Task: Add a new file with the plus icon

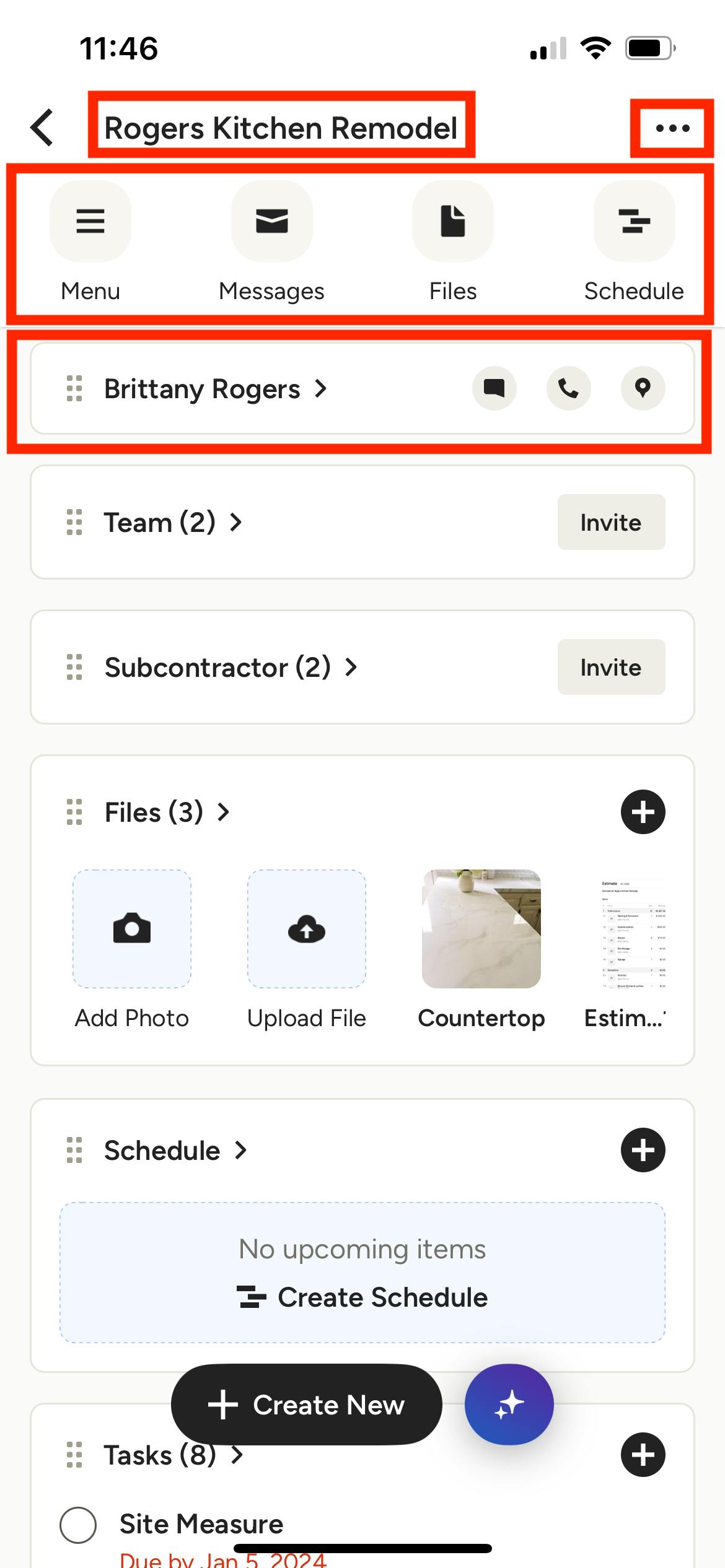Action: point(643,811)
